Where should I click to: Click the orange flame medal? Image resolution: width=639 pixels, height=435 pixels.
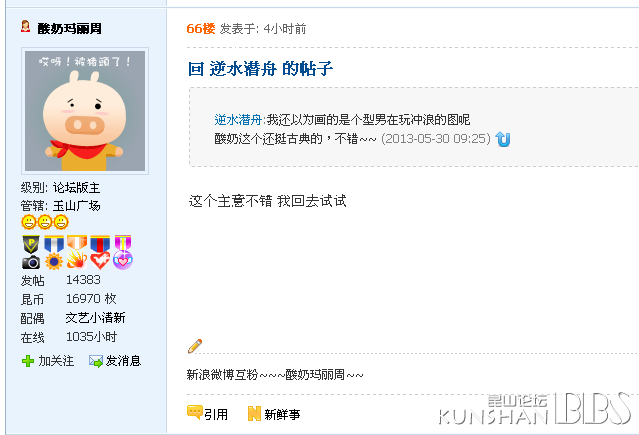coord(77,252)
